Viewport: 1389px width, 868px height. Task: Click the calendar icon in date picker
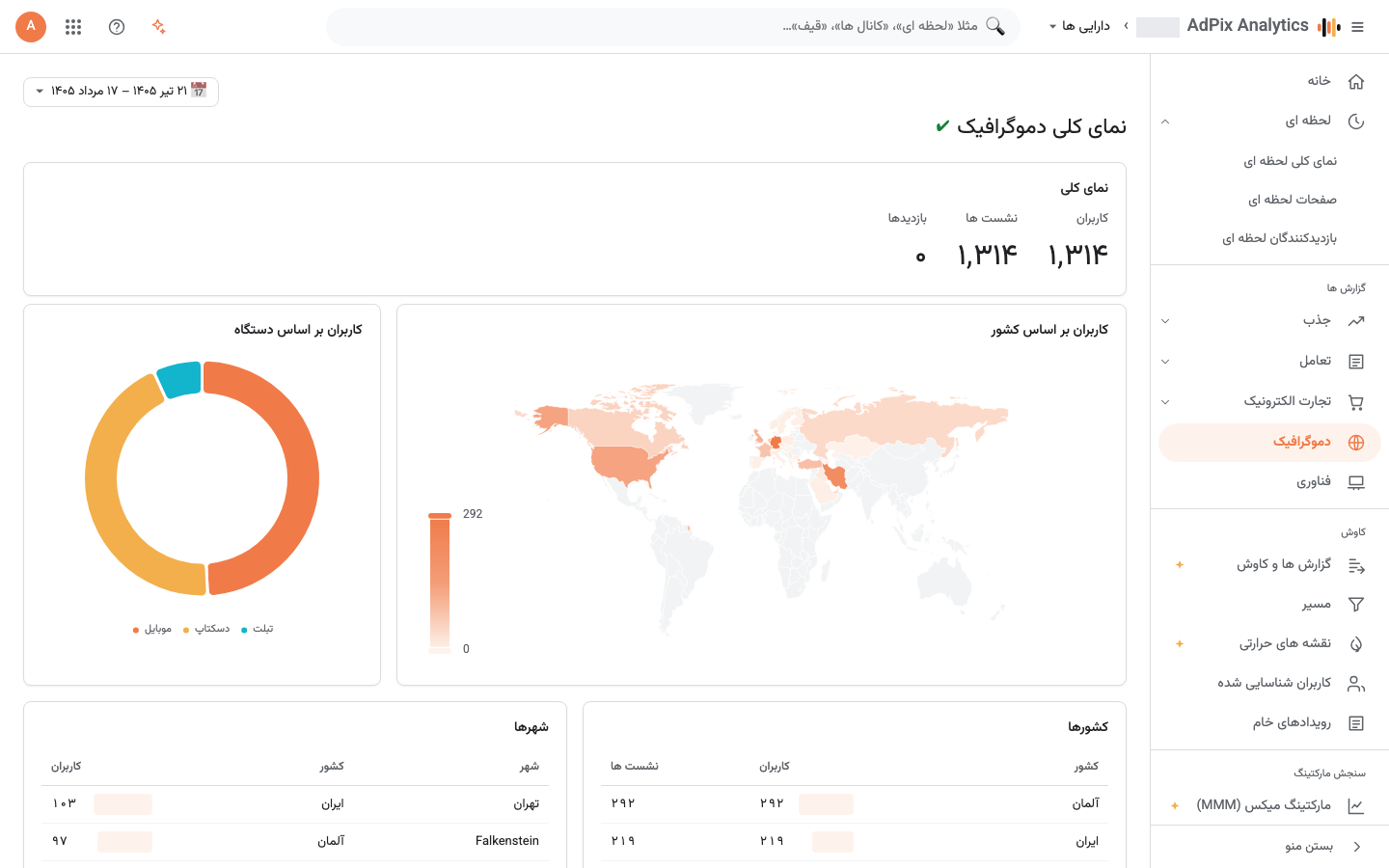pos(199,90)
